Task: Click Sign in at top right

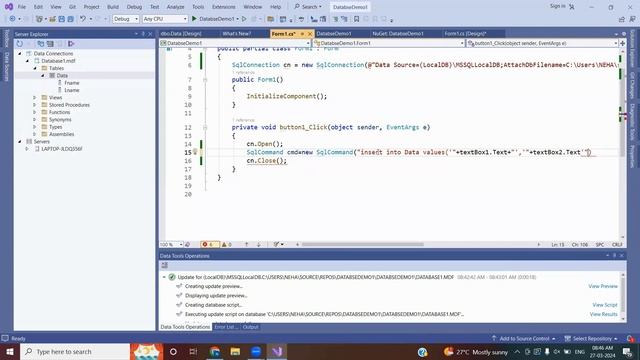Action: (x=558, y=6)
